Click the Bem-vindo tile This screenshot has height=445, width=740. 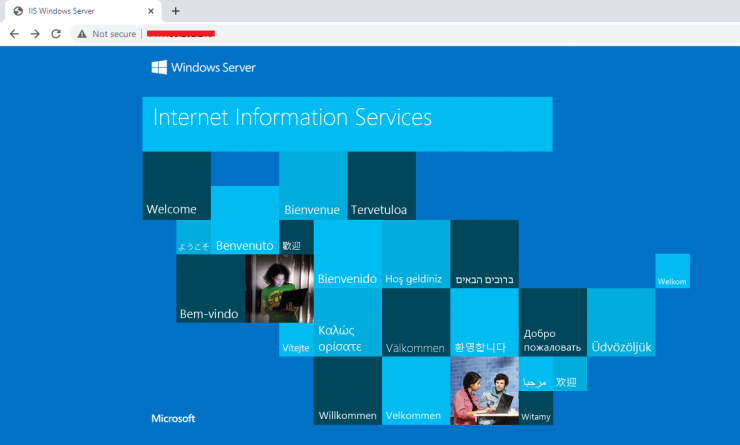coord(211,288)
